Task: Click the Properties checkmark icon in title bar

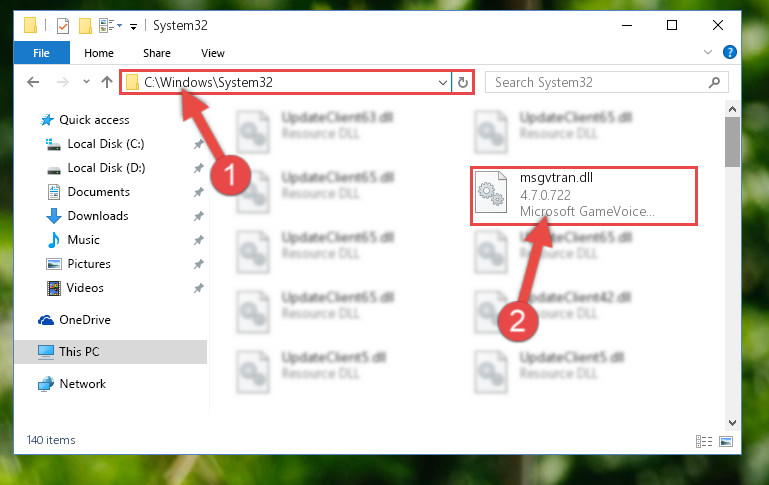Action: pyautogui.click(x=63, y=26)
